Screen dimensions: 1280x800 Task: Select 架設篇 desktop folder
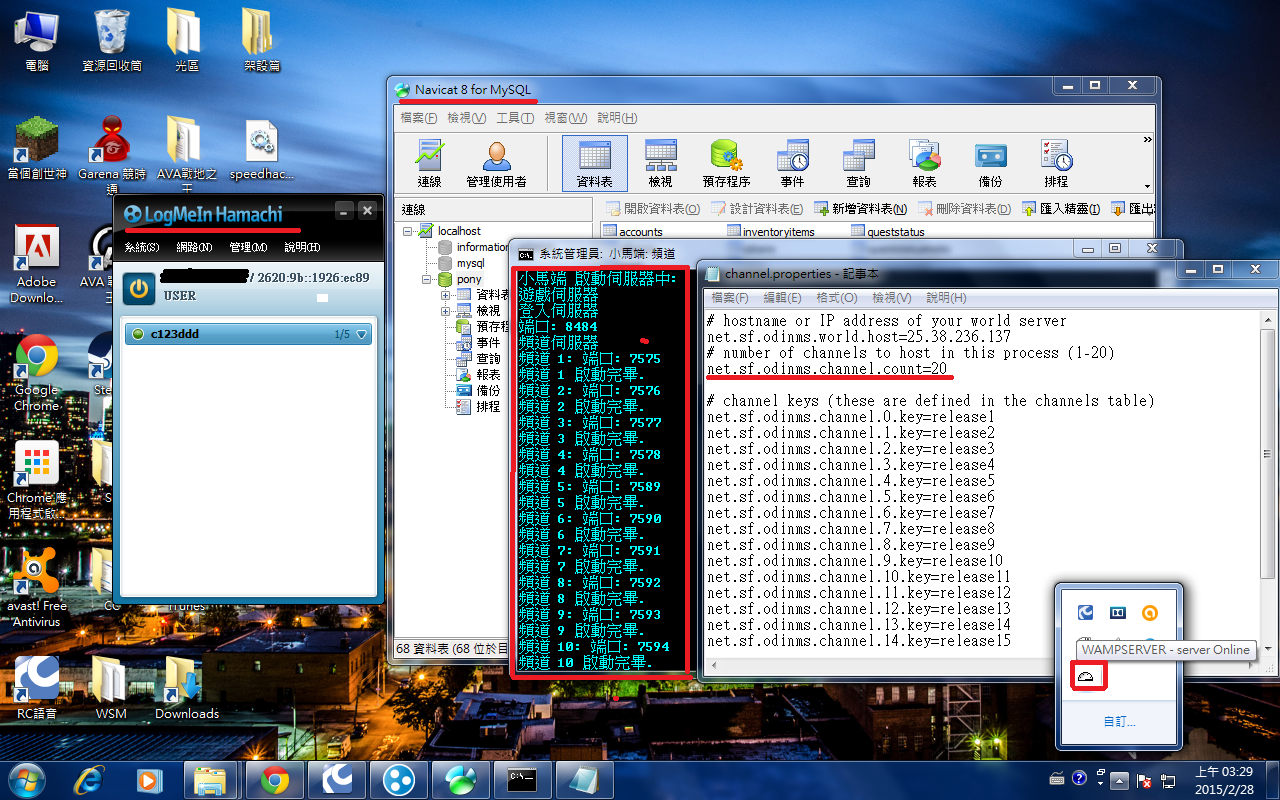(261, 41)
